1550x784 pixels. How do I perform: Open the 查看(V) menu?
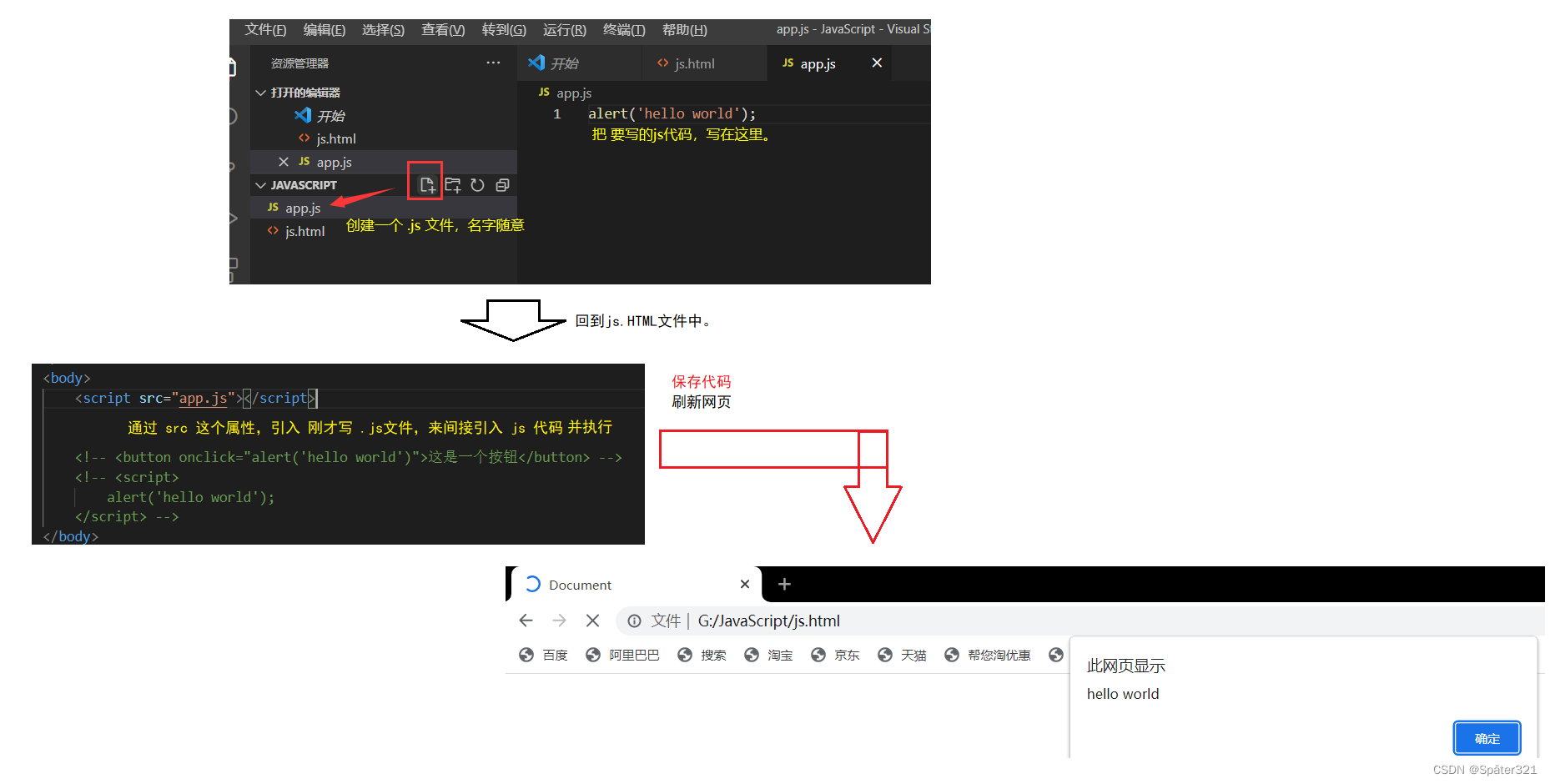443,30
